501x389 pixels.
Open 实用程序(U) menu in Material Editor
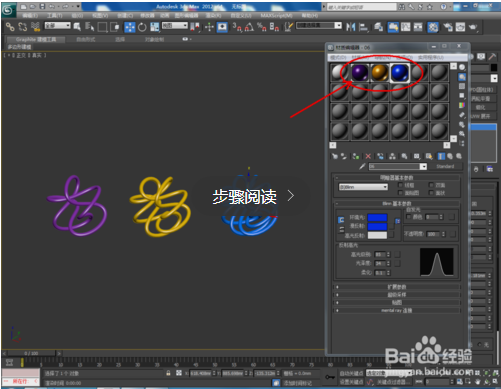coord(431,58)
